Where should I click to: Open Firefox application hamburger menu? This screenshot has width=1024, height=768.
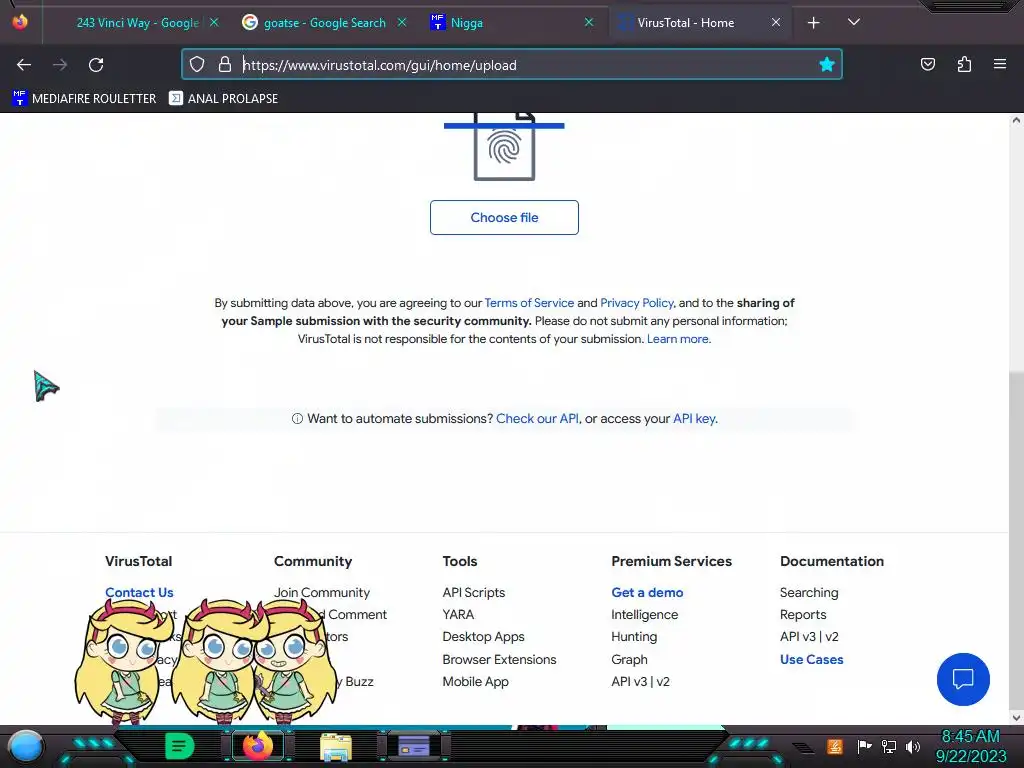(1000, 64)
